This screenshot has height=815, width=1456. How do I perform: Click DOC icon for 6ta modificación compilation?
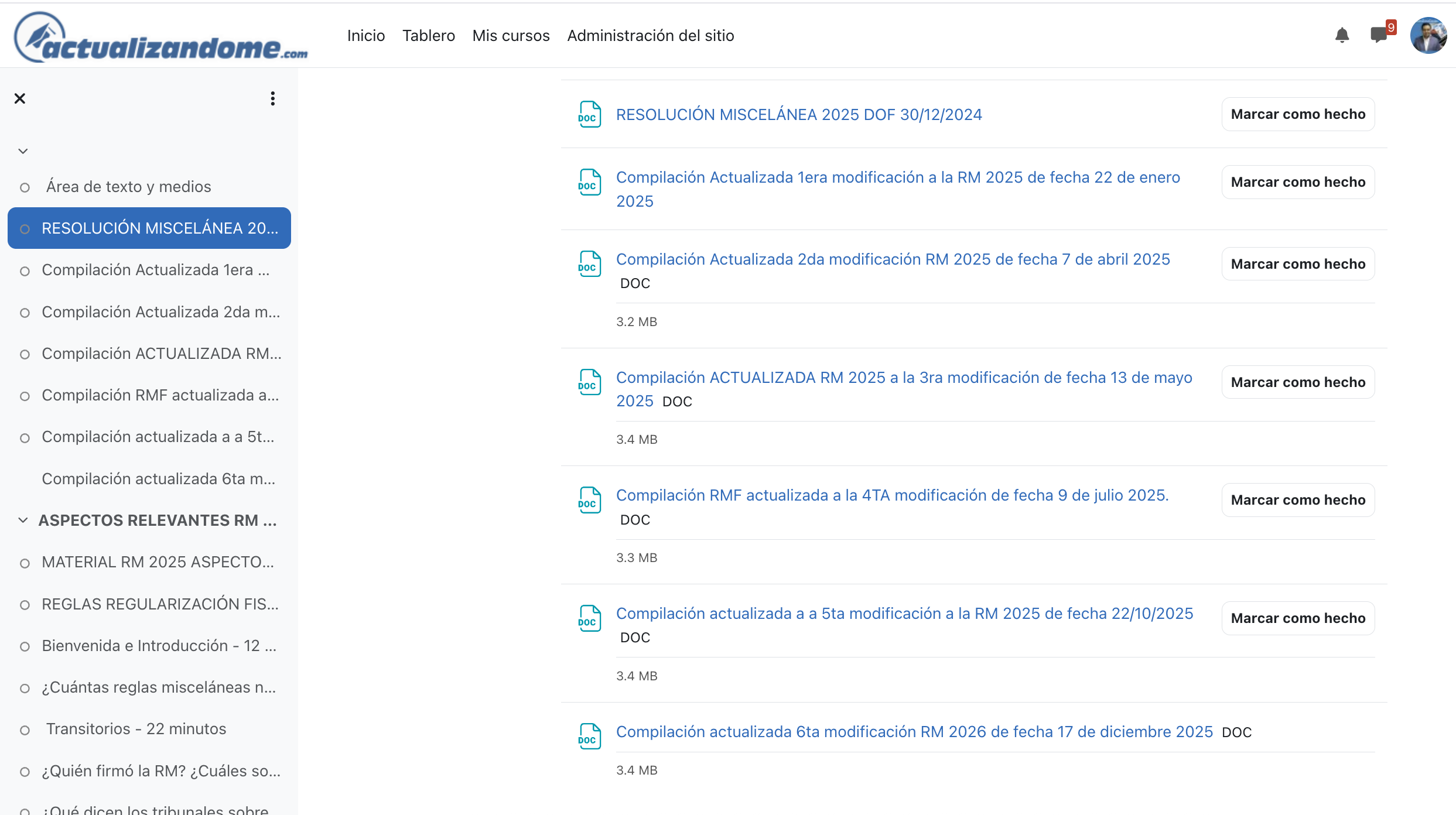(589, 736)
